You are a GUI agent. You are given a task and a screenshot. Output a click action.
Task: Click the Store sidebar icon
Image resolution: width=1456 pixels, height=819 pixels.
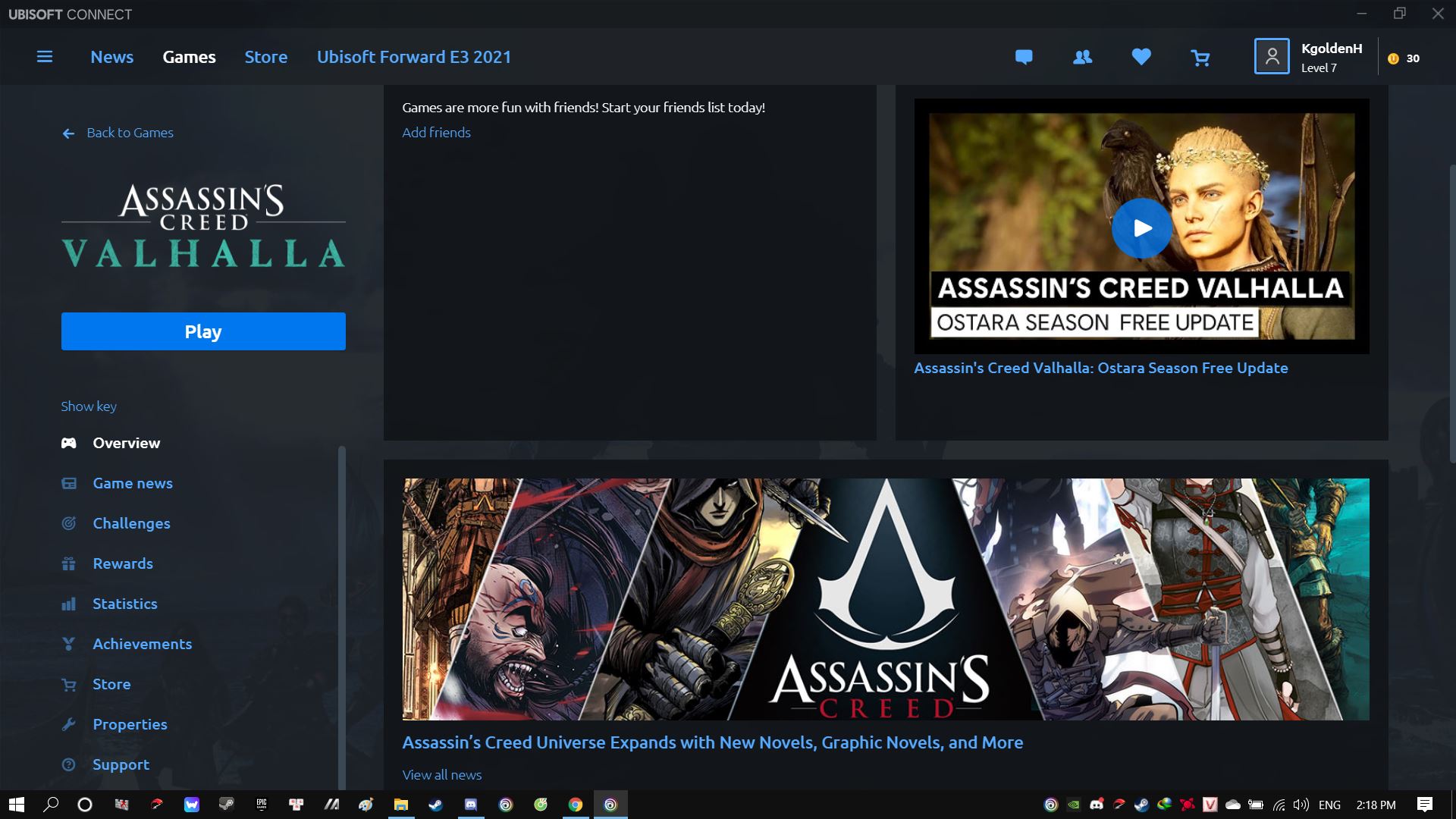point(68,683)
